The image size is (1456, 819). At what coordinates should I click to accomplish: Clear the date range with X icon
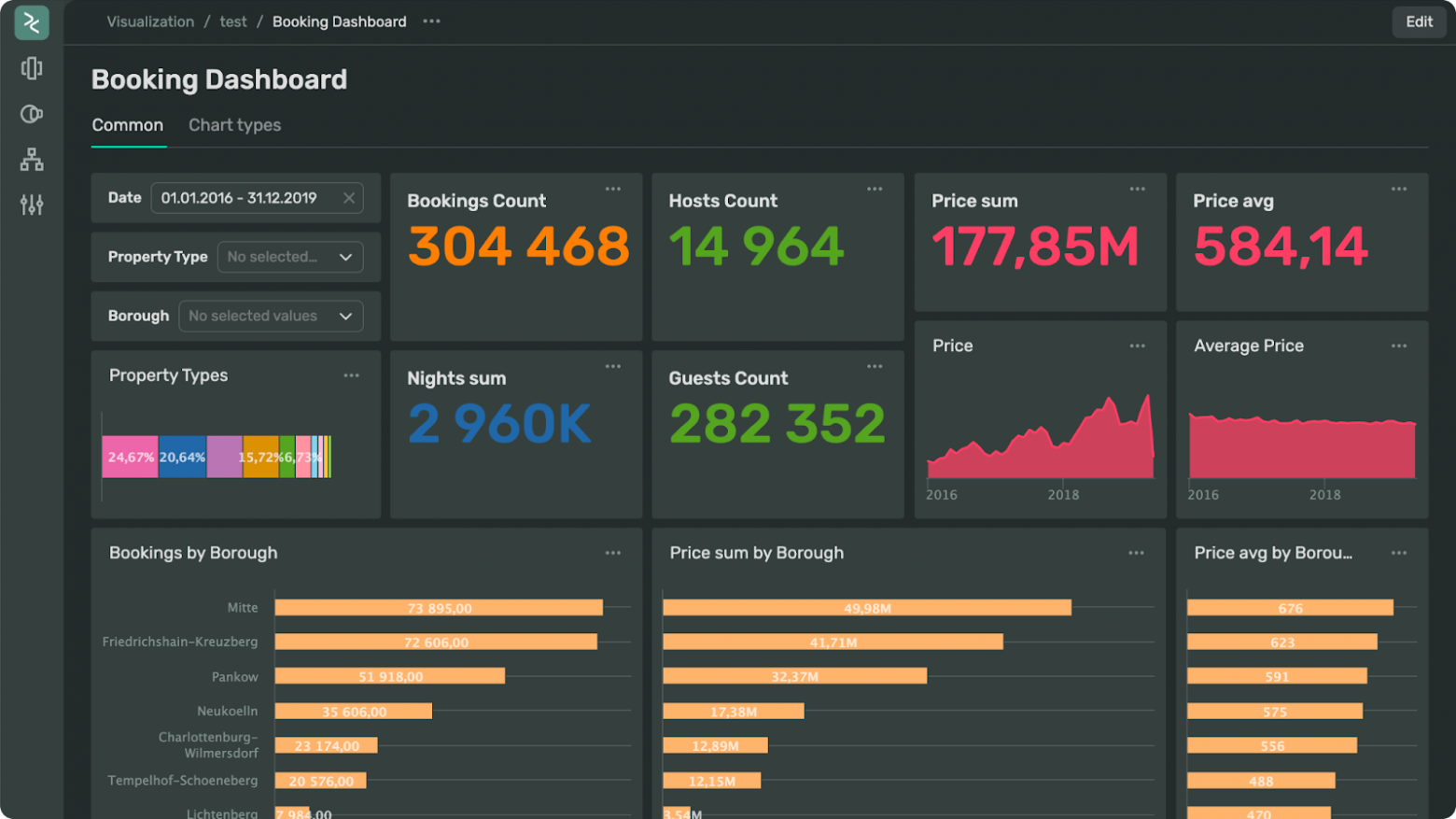[349, 198]
